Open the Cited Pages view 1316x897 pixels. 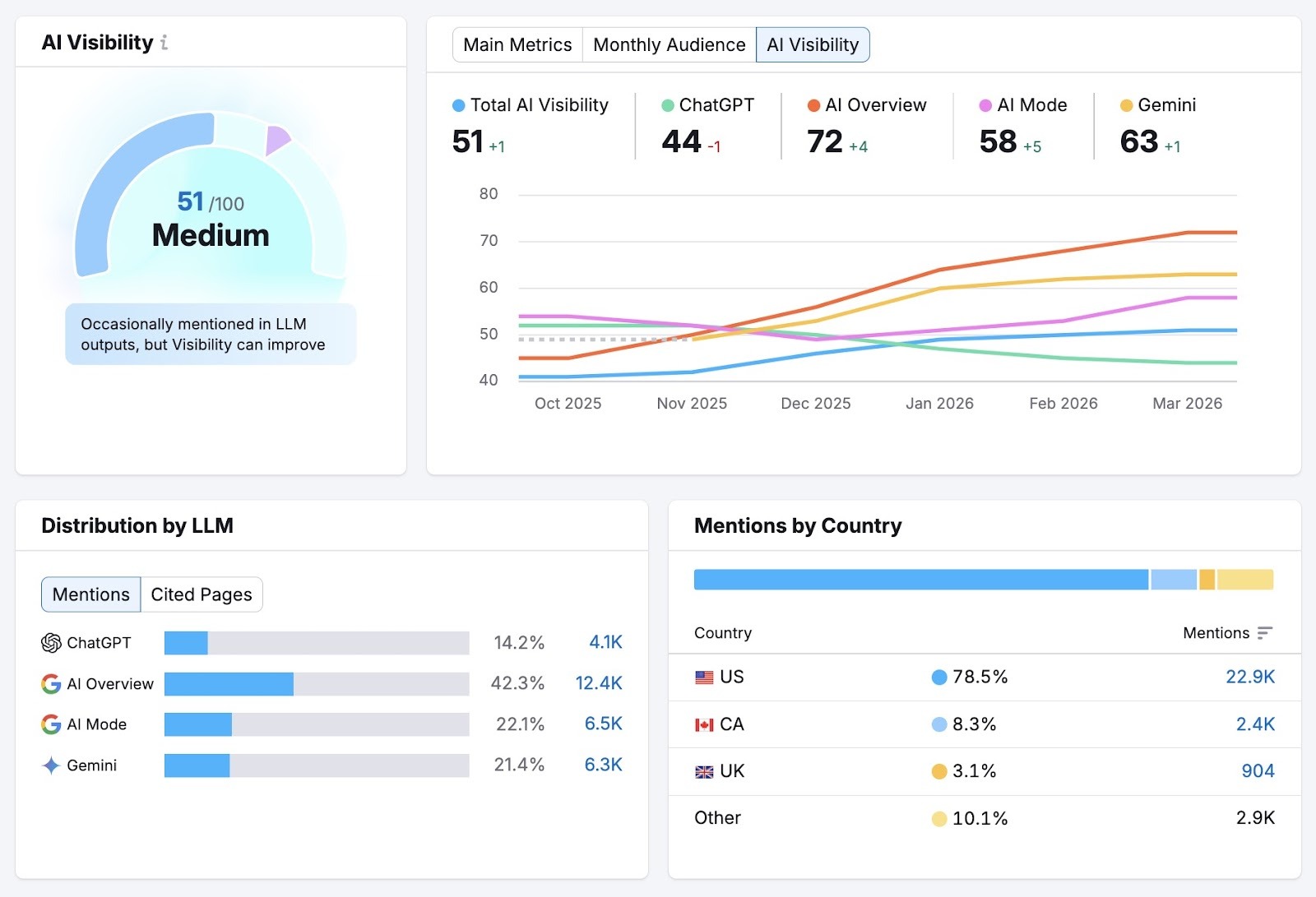point(202,594)
